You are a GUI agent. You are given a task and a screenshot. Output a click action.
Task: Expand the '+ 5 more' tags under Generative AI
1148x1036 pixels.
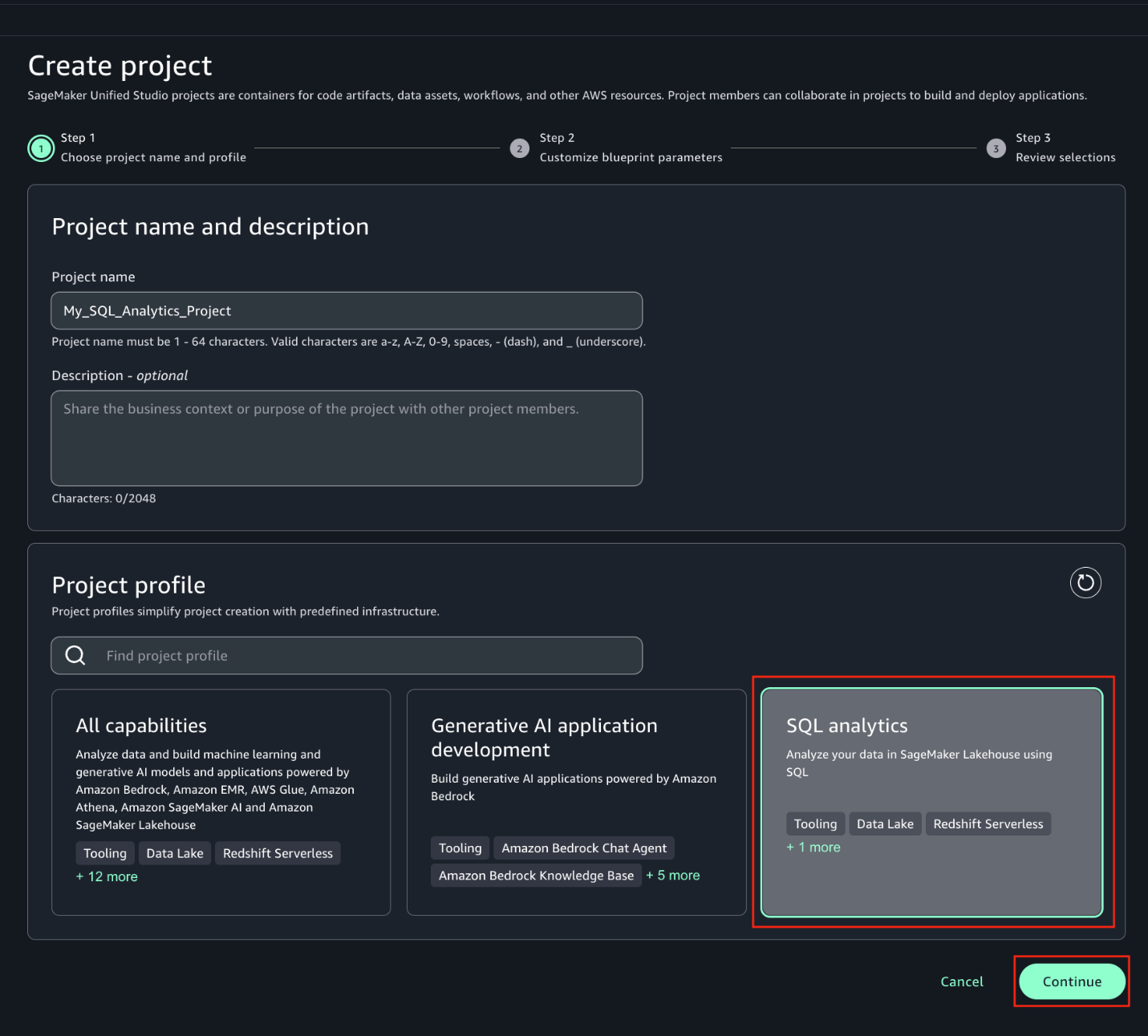coord(673,875)
